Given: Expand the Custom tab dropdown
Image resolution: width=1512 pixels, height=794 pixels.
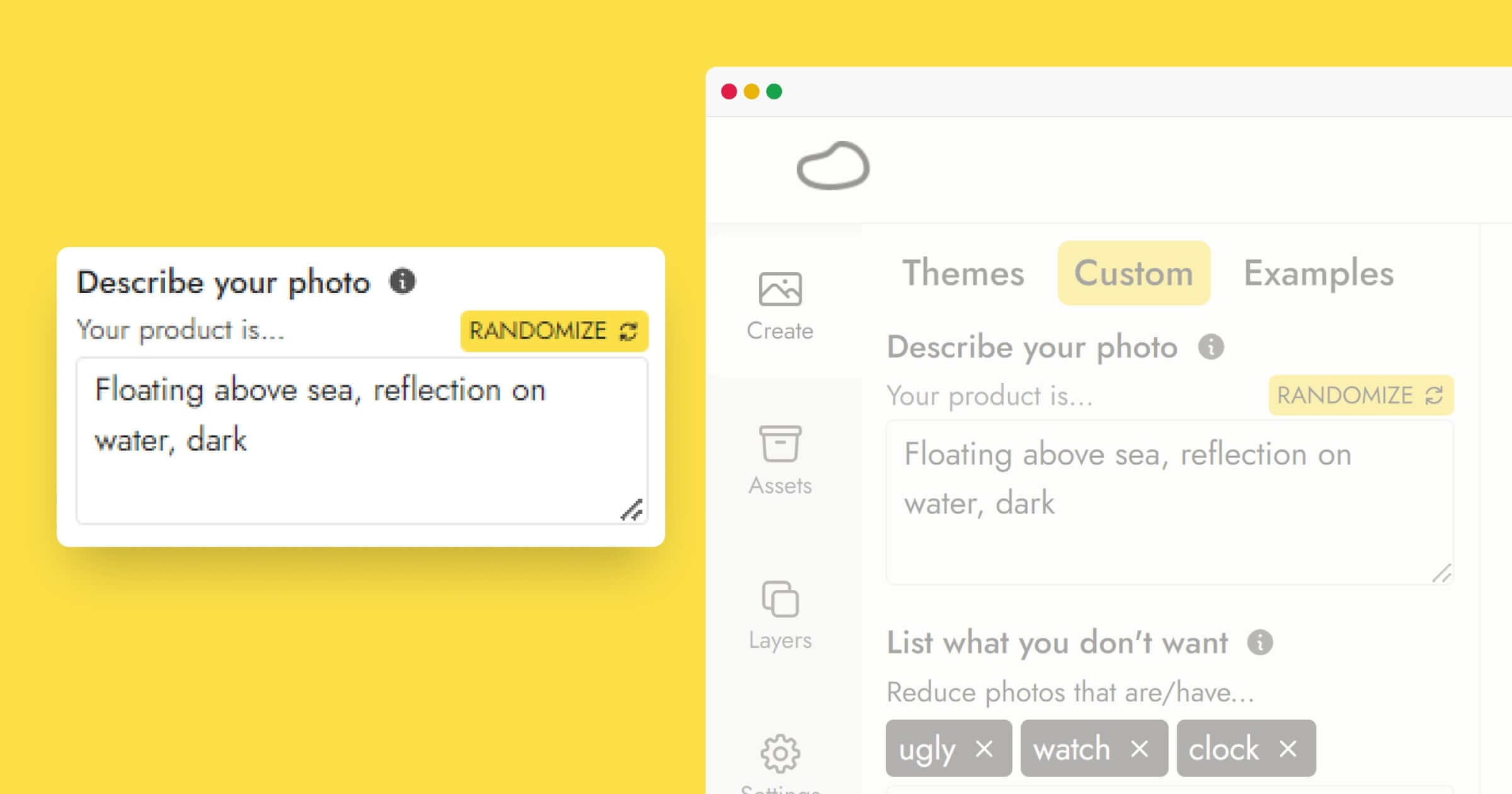Looking at the screenshot, I should (1134, 272).
